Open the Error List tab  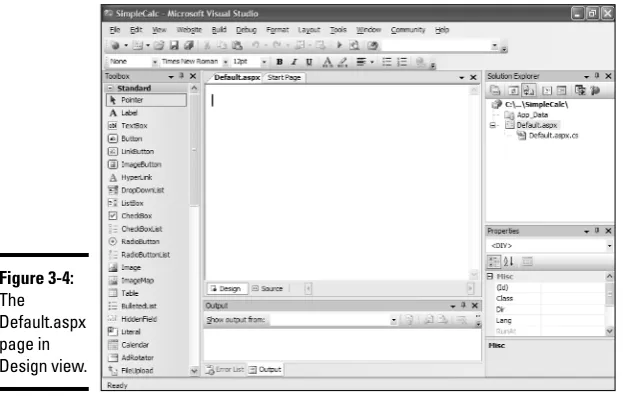(225, 370)
